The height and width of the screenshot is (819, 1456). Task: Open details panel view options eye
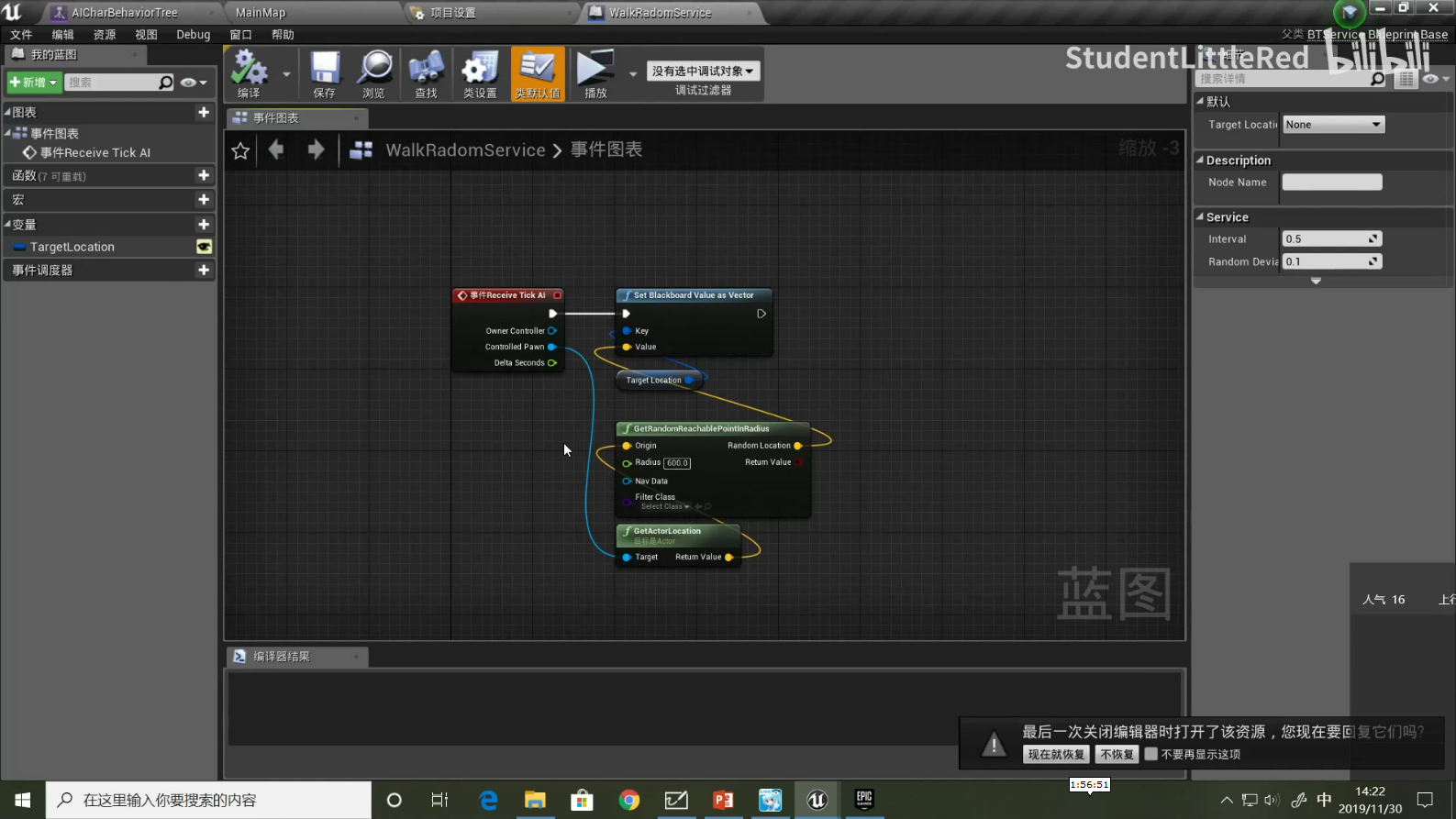1435,79
